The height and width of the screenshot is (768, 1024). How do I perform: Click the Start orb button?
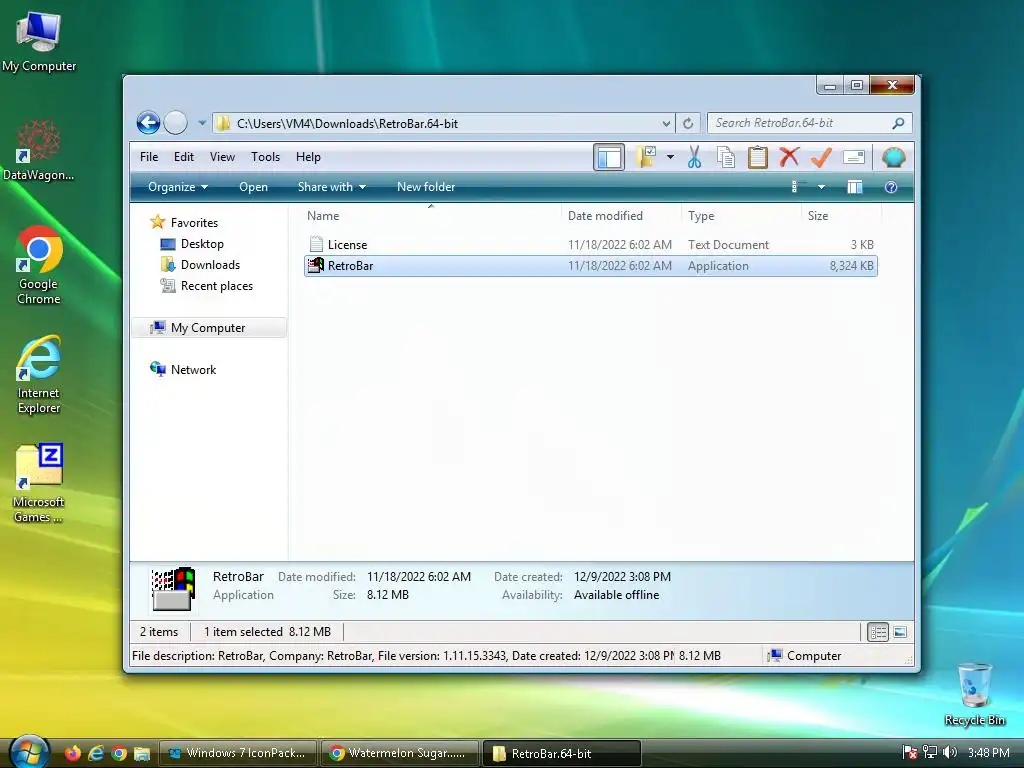coord(29,752)
